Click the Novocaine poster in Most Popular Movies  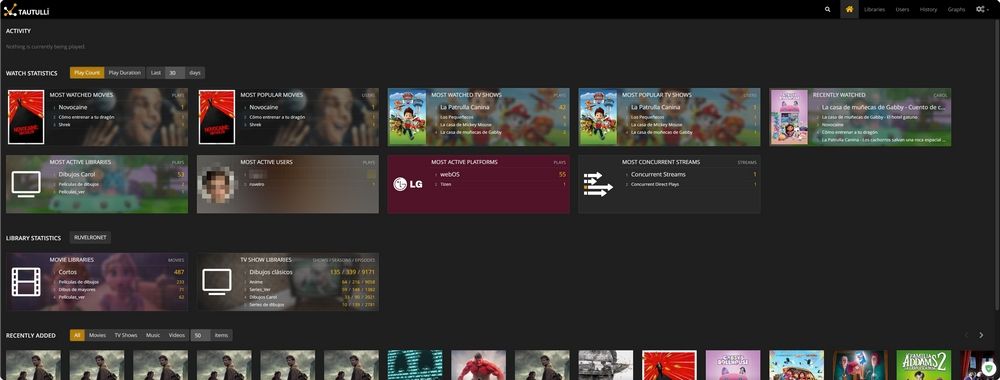click(216, 117)
